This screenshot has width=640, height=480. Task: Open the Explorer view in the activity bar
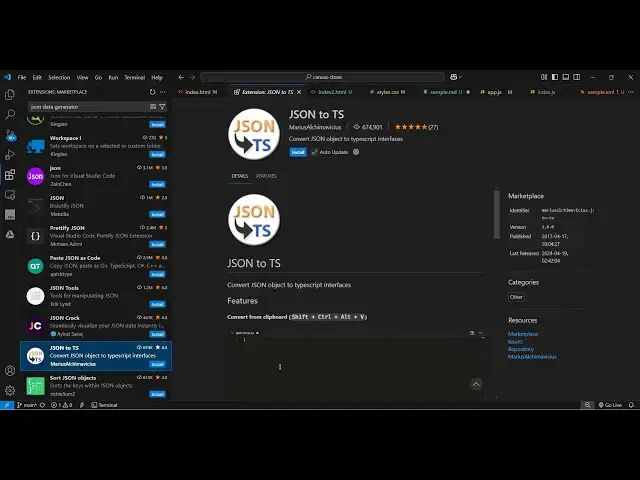tap(10, 95)
